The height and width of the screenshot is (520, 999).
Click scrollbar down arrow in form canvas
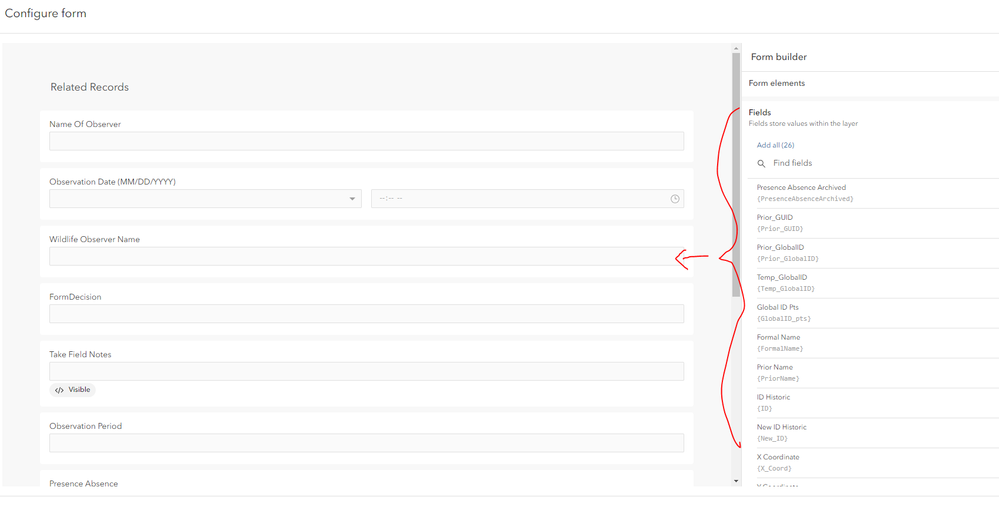tap(736, 481)
